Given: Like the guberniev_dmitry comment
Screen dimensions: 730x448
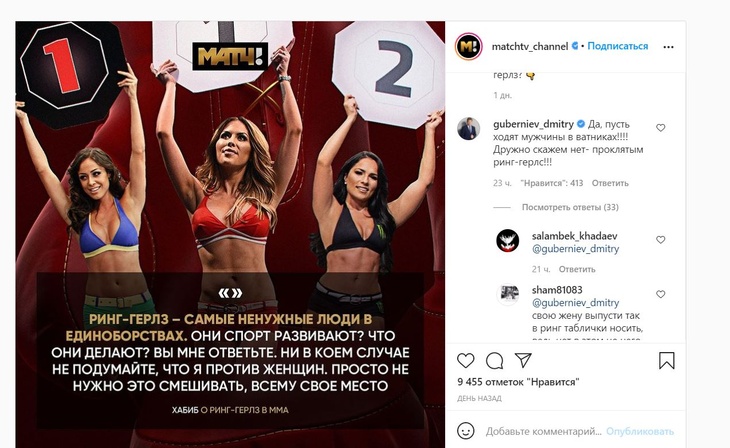Looking at the screenshot, I should point(661,128).
